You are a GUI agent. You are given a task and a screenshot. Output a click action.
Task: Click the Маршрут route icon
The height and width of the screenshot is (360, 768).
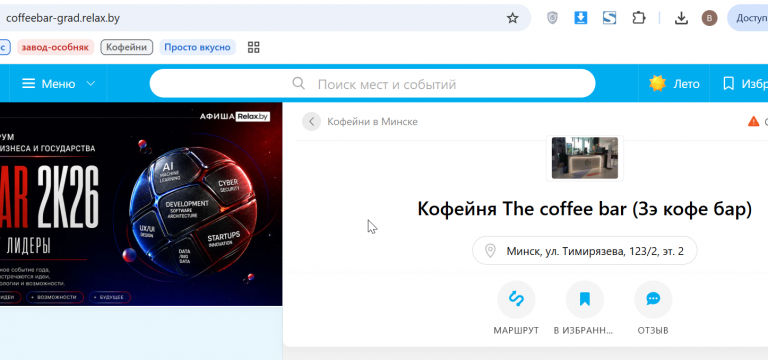point(516,299)
